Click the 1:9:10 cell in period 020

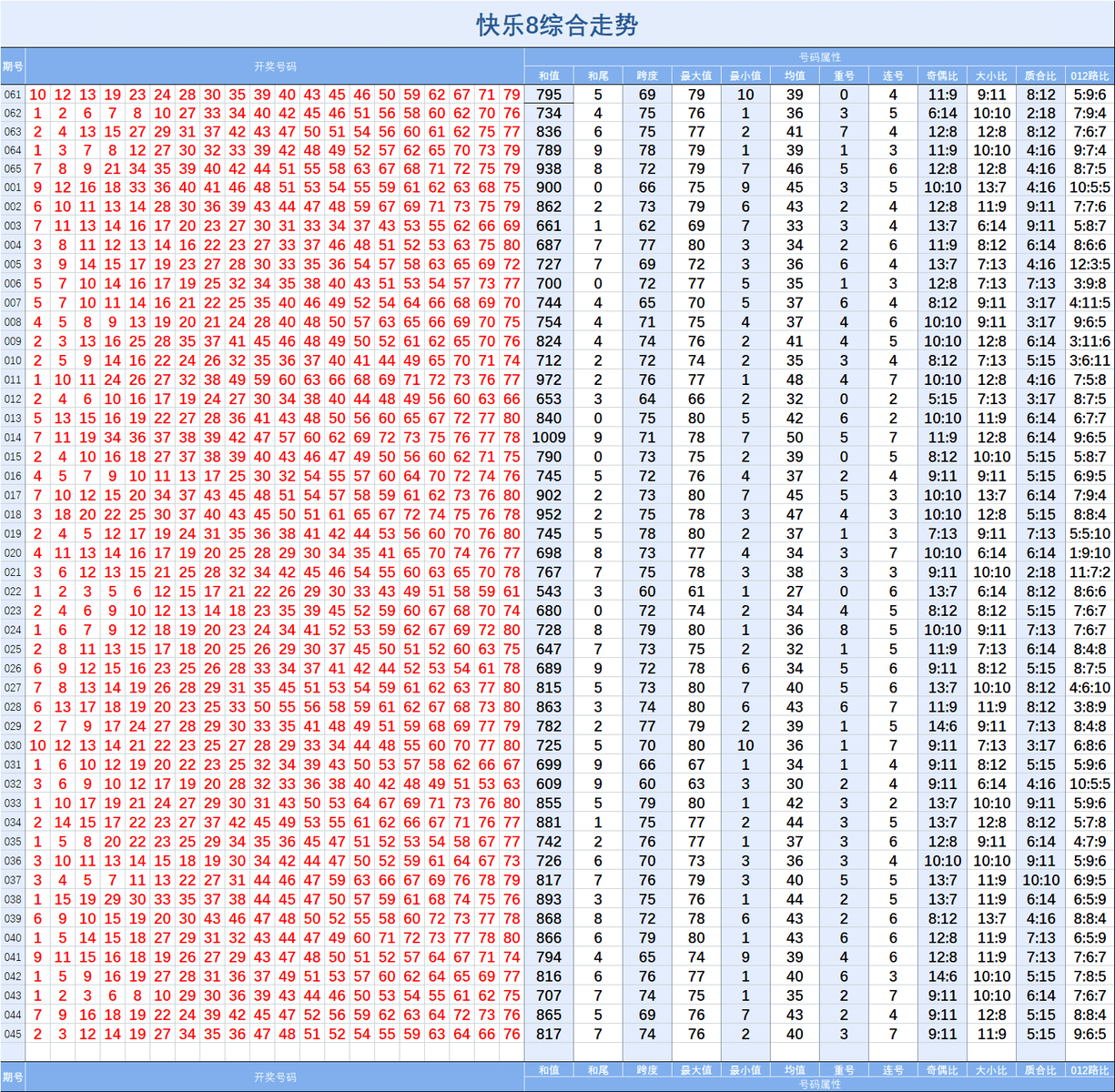[x=1090, y=553]
